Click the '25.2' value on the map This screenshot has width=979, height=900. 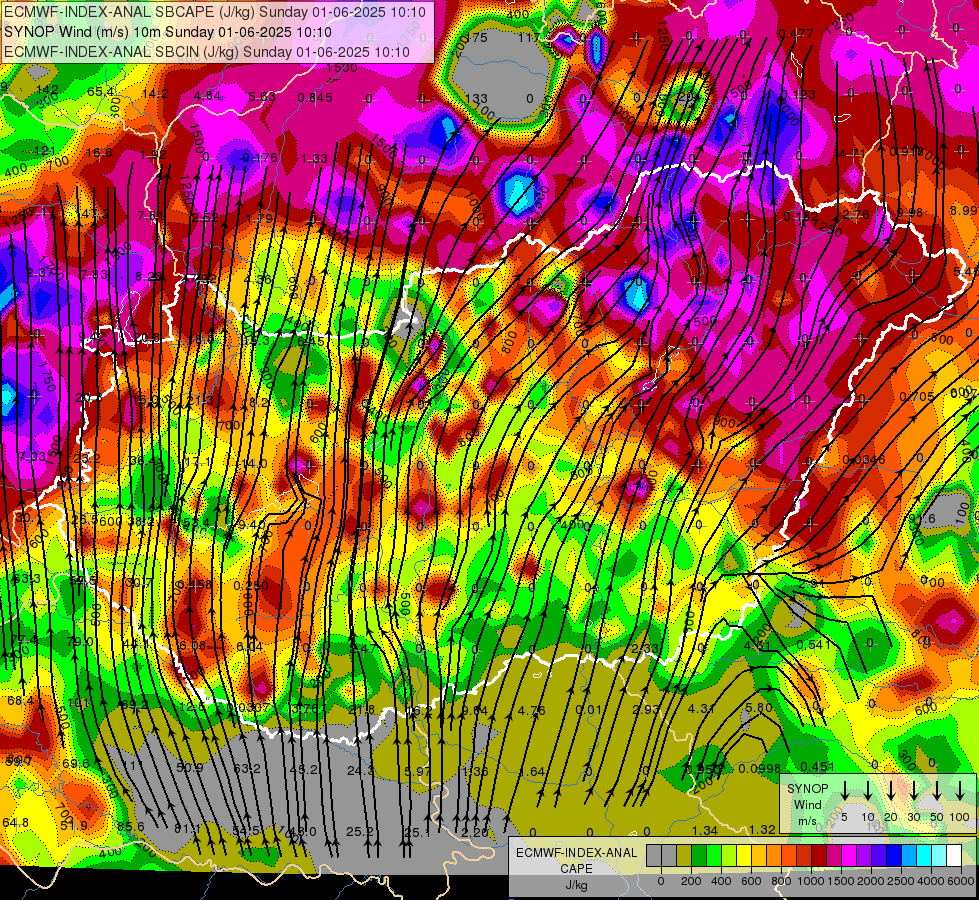point(360,831)
